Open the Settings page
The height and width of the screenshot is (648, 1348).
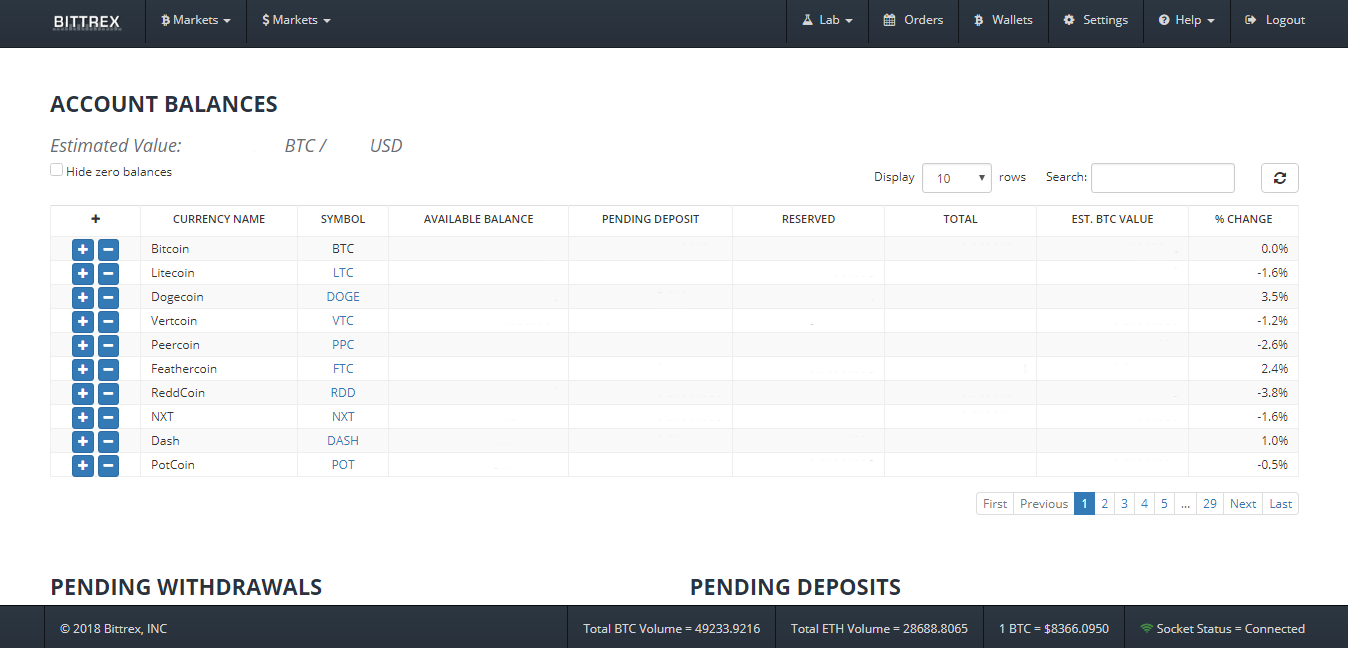point(1096,20)
